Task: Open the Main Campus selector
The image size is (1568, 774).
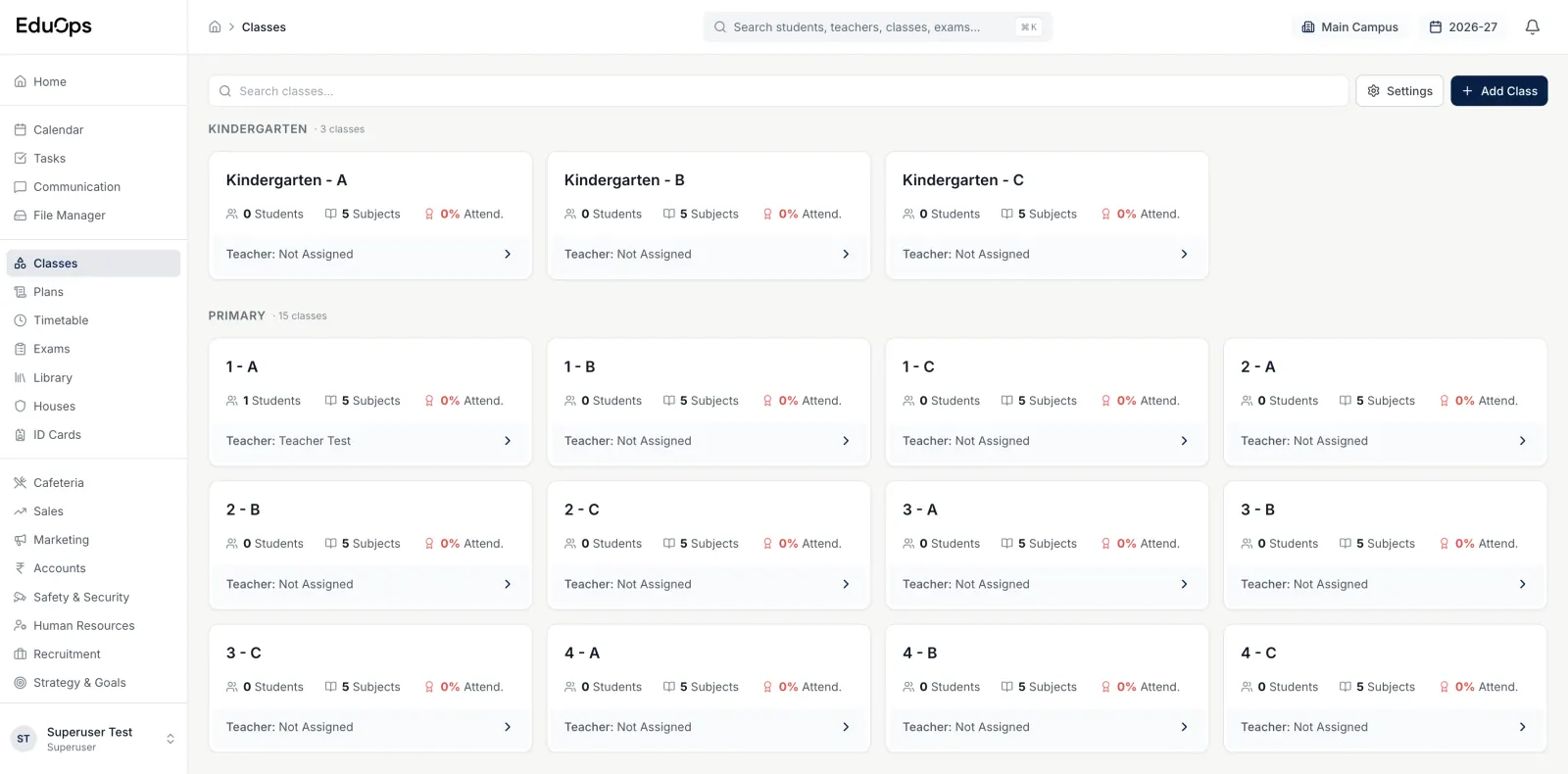Action: (x=1349, y=26)
